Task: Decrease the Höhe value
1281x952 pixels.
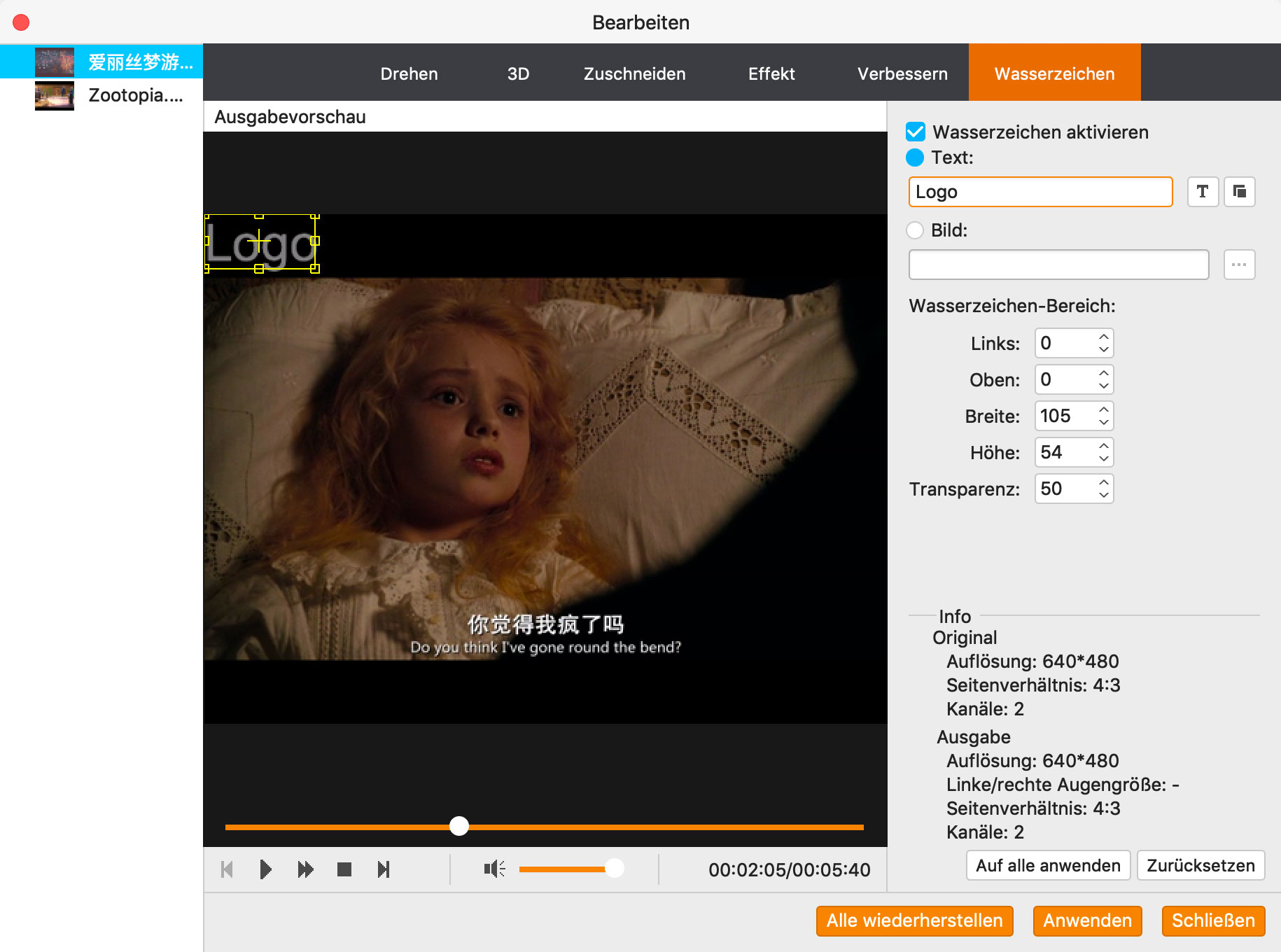Action: pyautogui.click(x=1104, y=458)
